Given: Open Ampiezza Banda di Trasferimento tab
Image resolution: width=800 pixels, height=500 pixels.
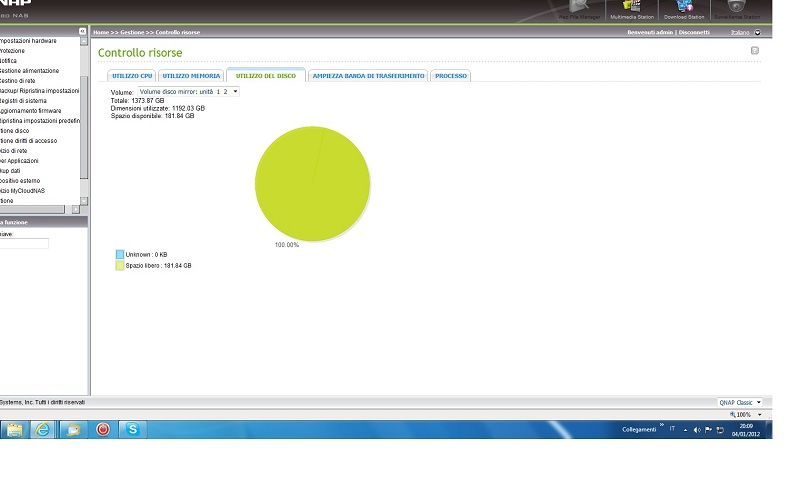Looking at the screenshot, I should (368, 76).
